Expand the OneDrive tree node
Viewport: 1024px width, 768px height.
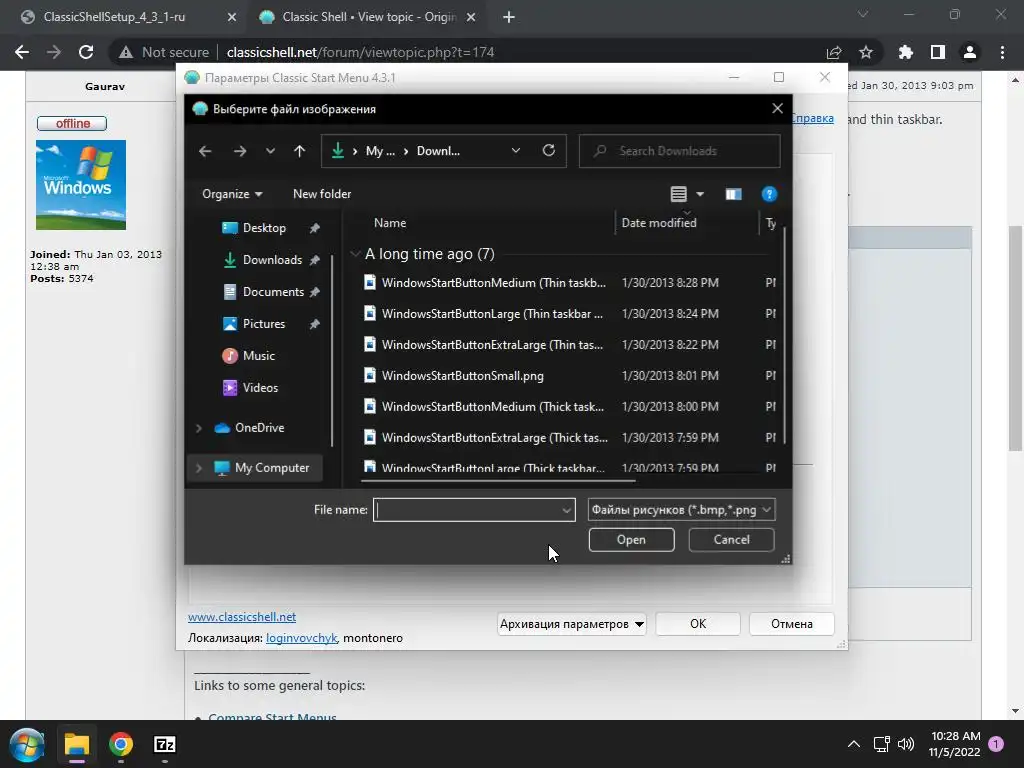click(199, 428)
